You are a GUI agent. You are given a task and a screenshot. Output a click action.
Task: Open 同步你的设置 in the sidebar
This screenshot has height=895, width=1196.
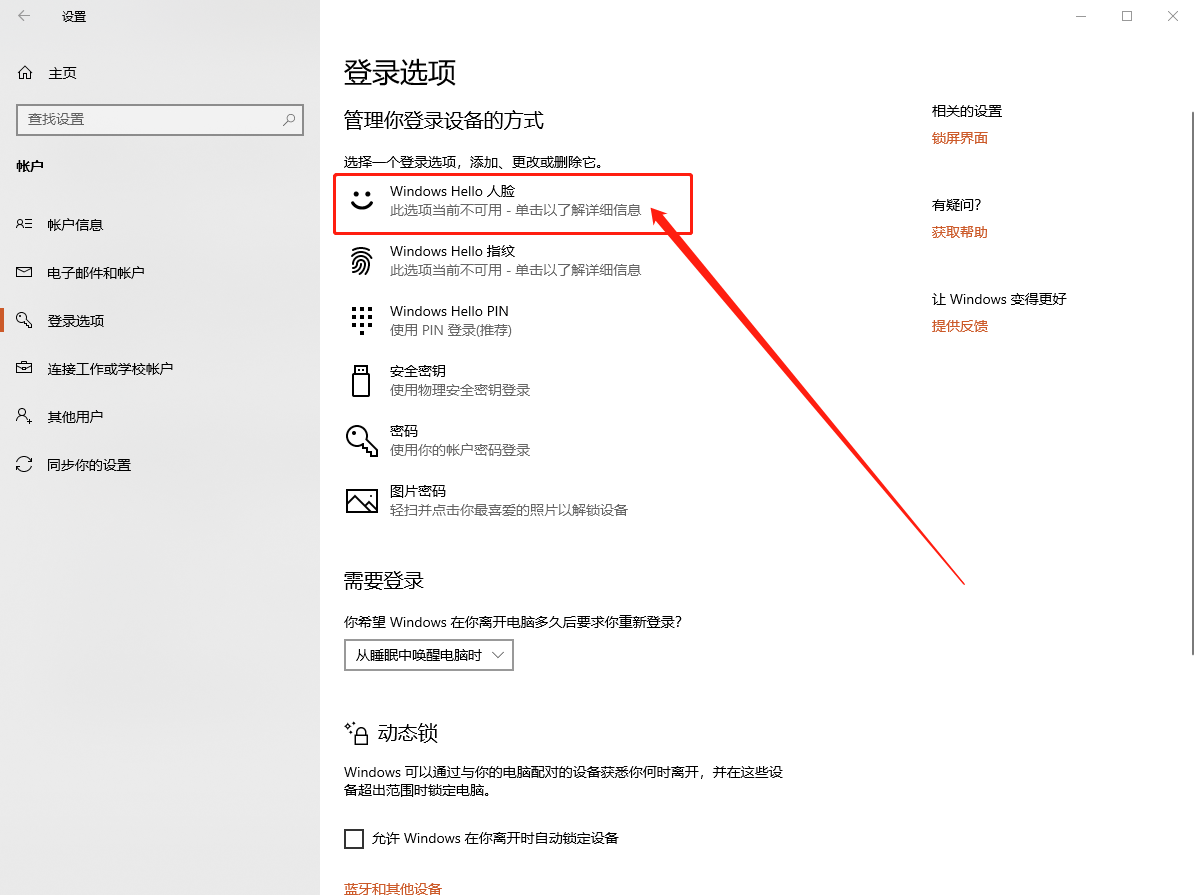tap(89, 465)
